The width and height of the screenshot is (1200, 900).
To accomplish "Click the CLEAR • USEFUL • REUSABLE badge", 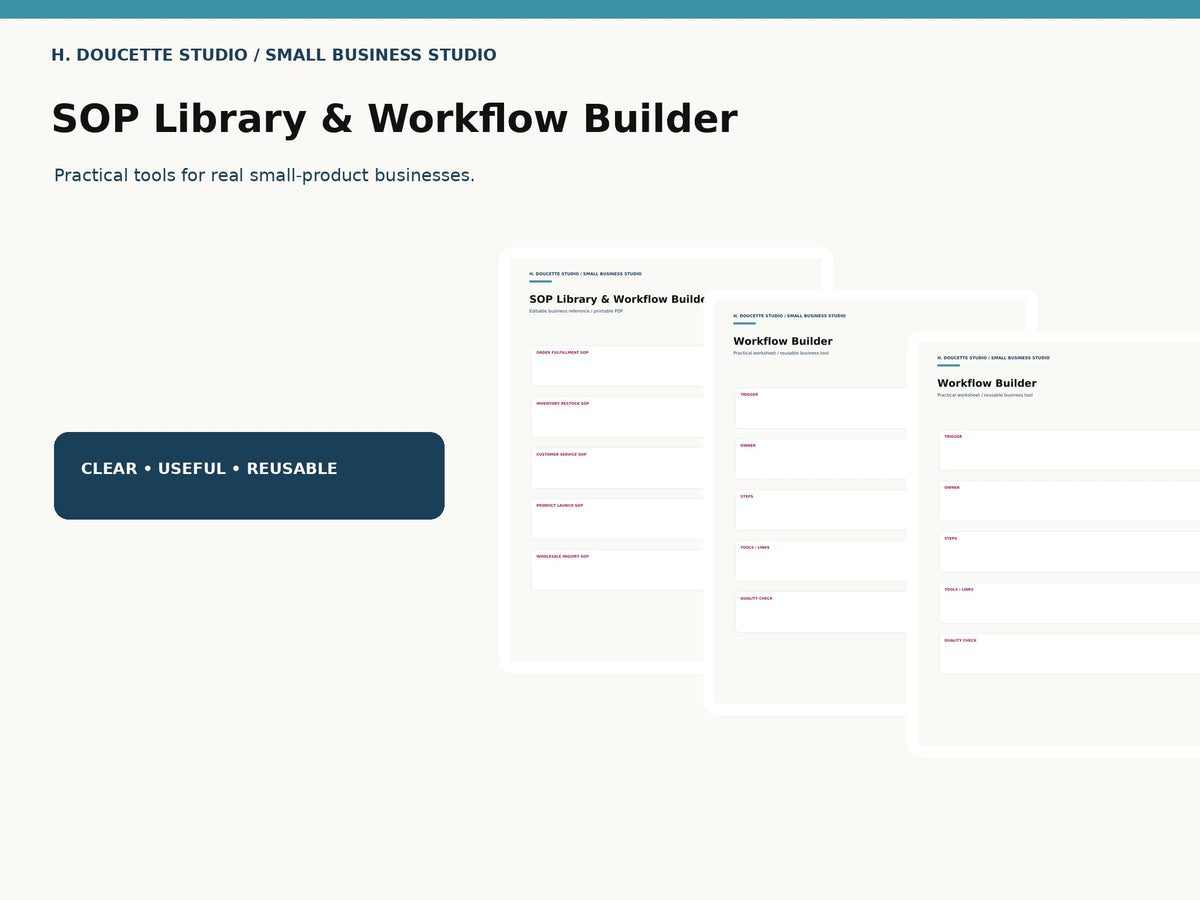I will coord(249,476).
